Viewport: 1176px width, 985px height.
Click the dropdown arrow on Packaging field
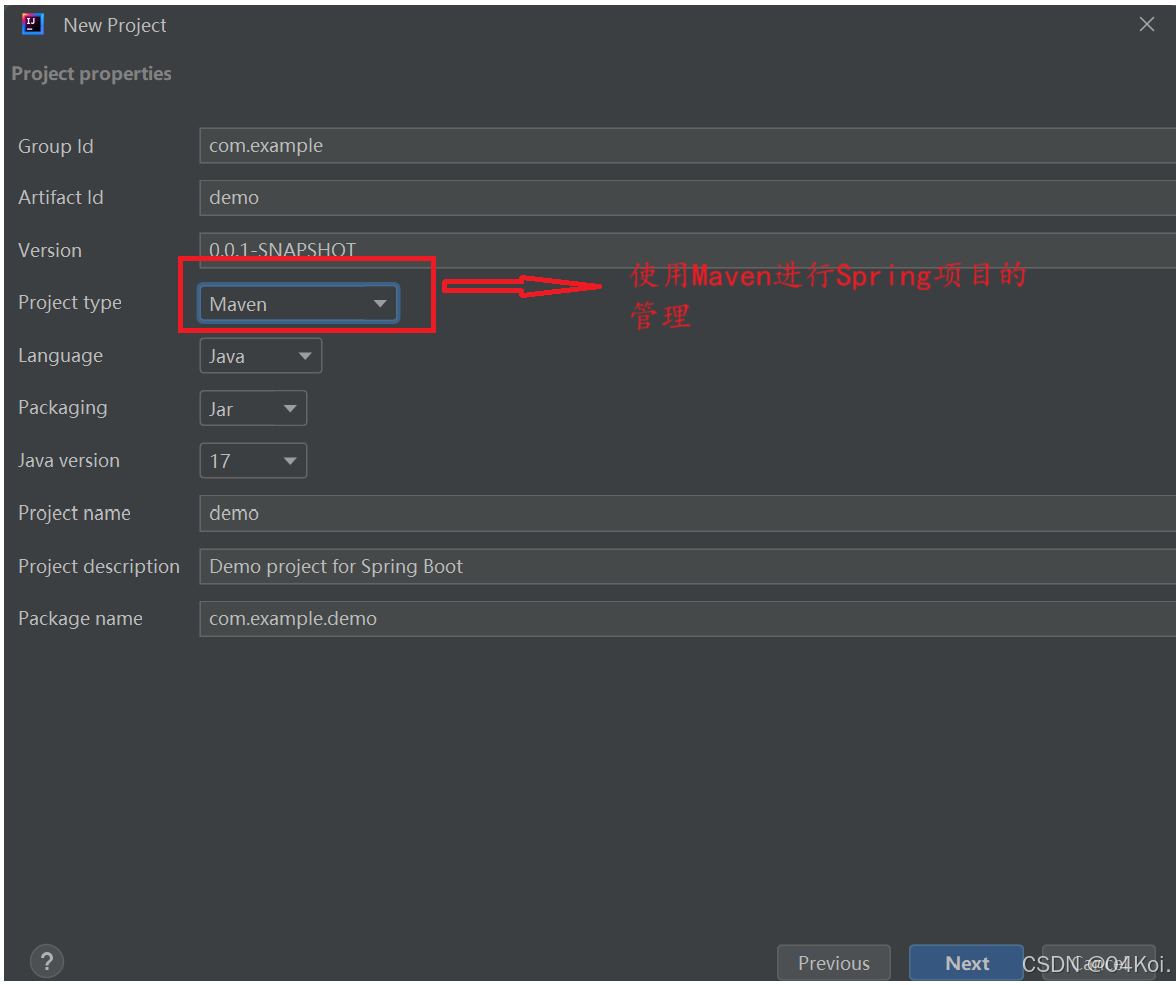coord(290,408)
